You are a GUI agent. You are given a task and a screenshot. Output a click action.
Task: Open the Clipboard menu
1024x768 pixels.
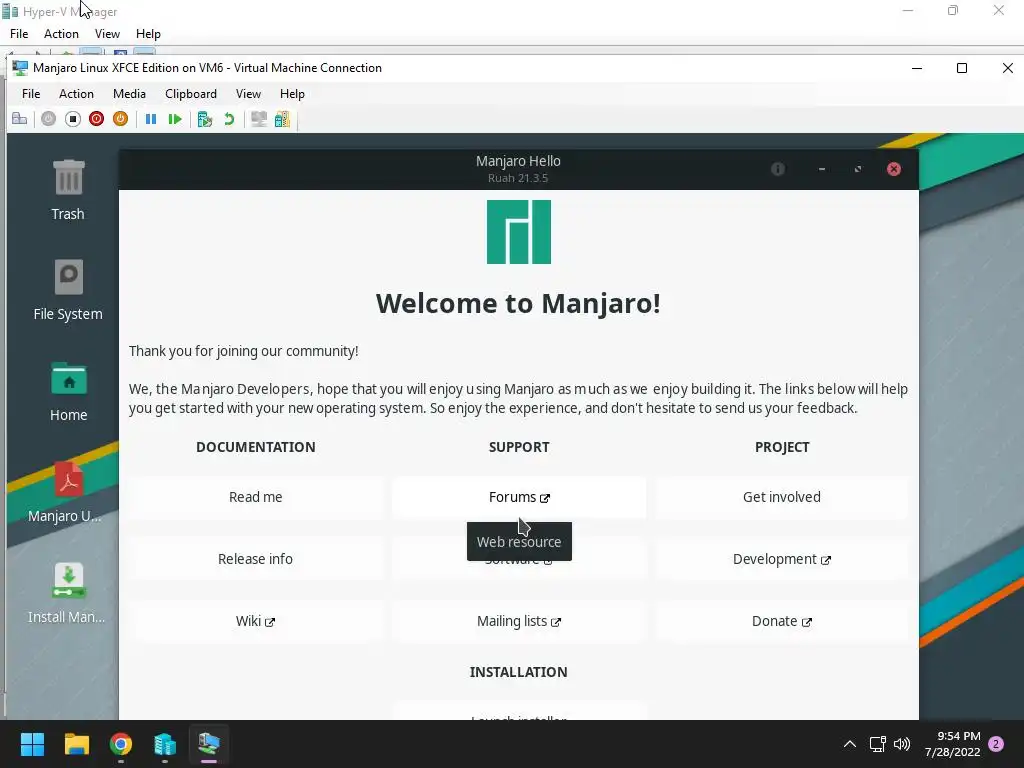(191, 93)
